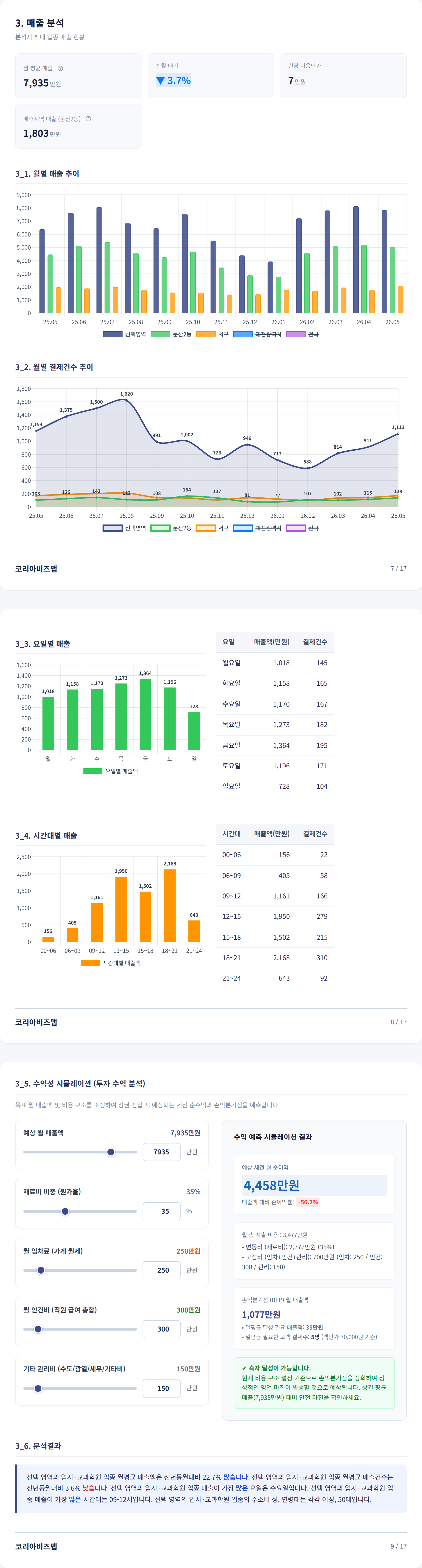
Task: Click the 7,935 만원 monthly average value
Action: (x=42, y=83)
